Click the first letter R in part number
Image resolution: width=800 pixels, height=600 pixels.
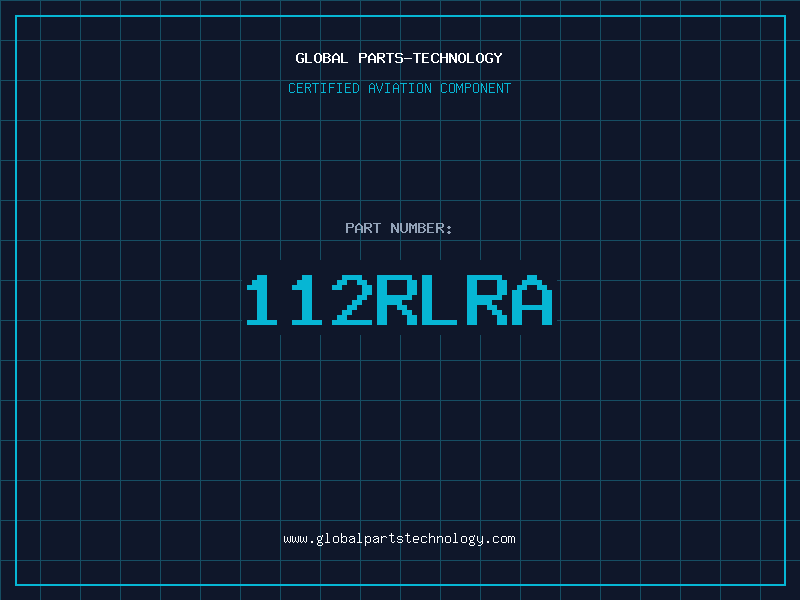398,300
